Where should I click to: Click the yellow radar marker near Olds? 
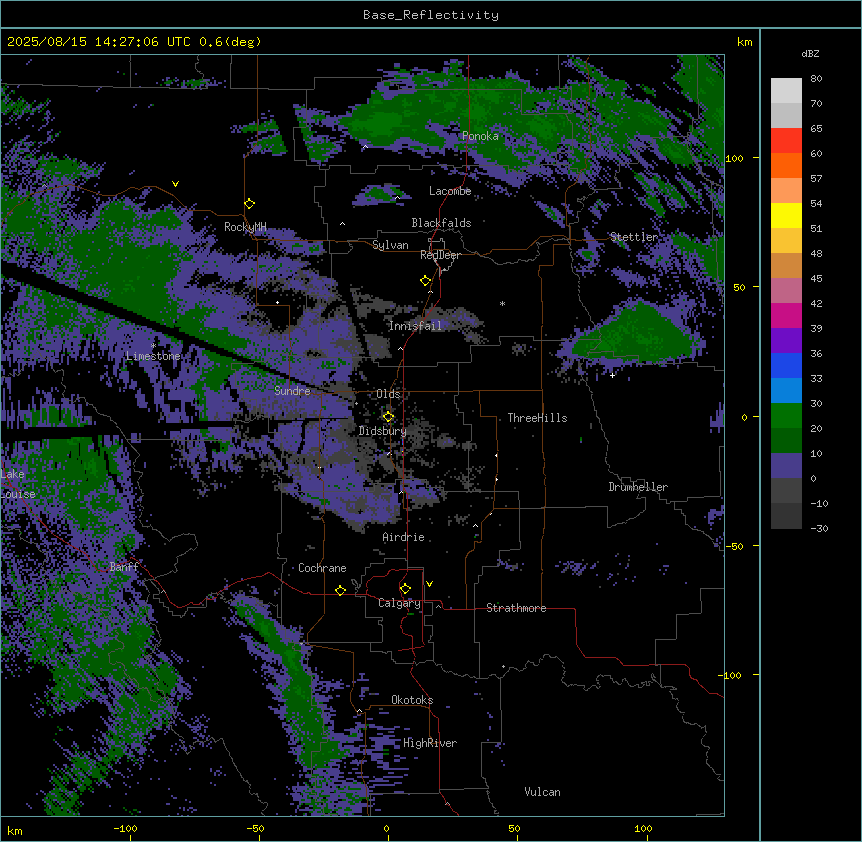tap(389, 417)
